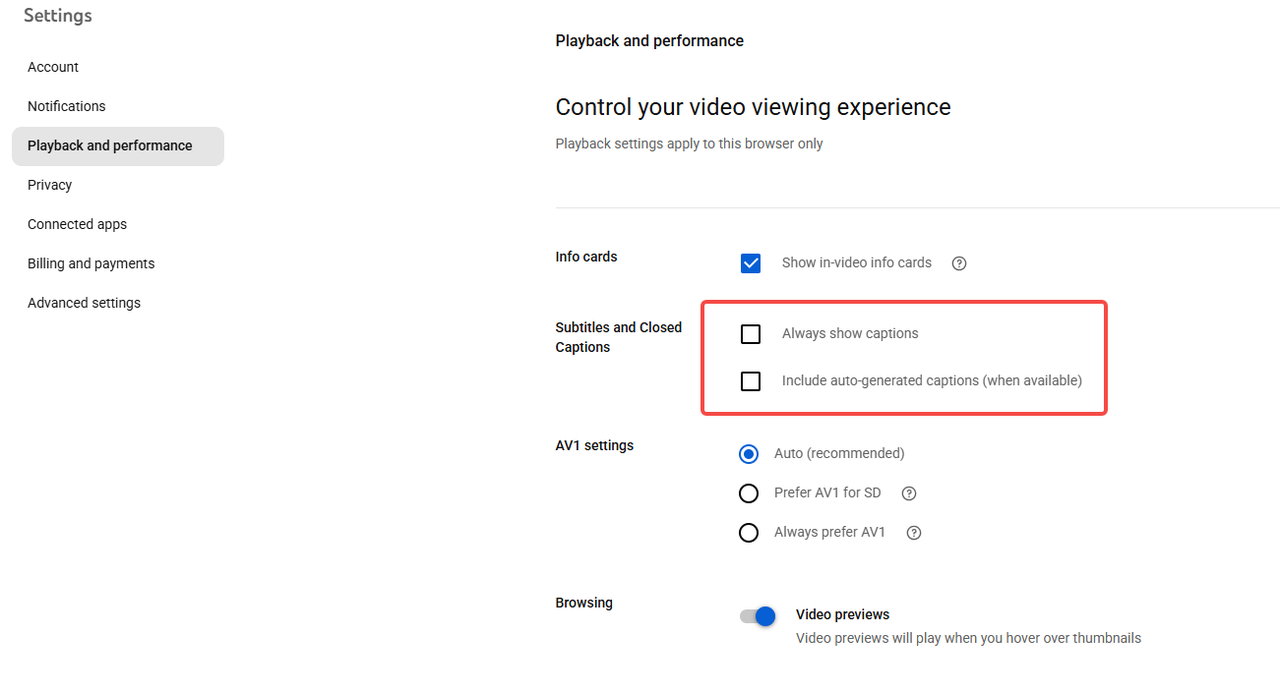Turn off the Video previews toggle

(x=758, y=616)
